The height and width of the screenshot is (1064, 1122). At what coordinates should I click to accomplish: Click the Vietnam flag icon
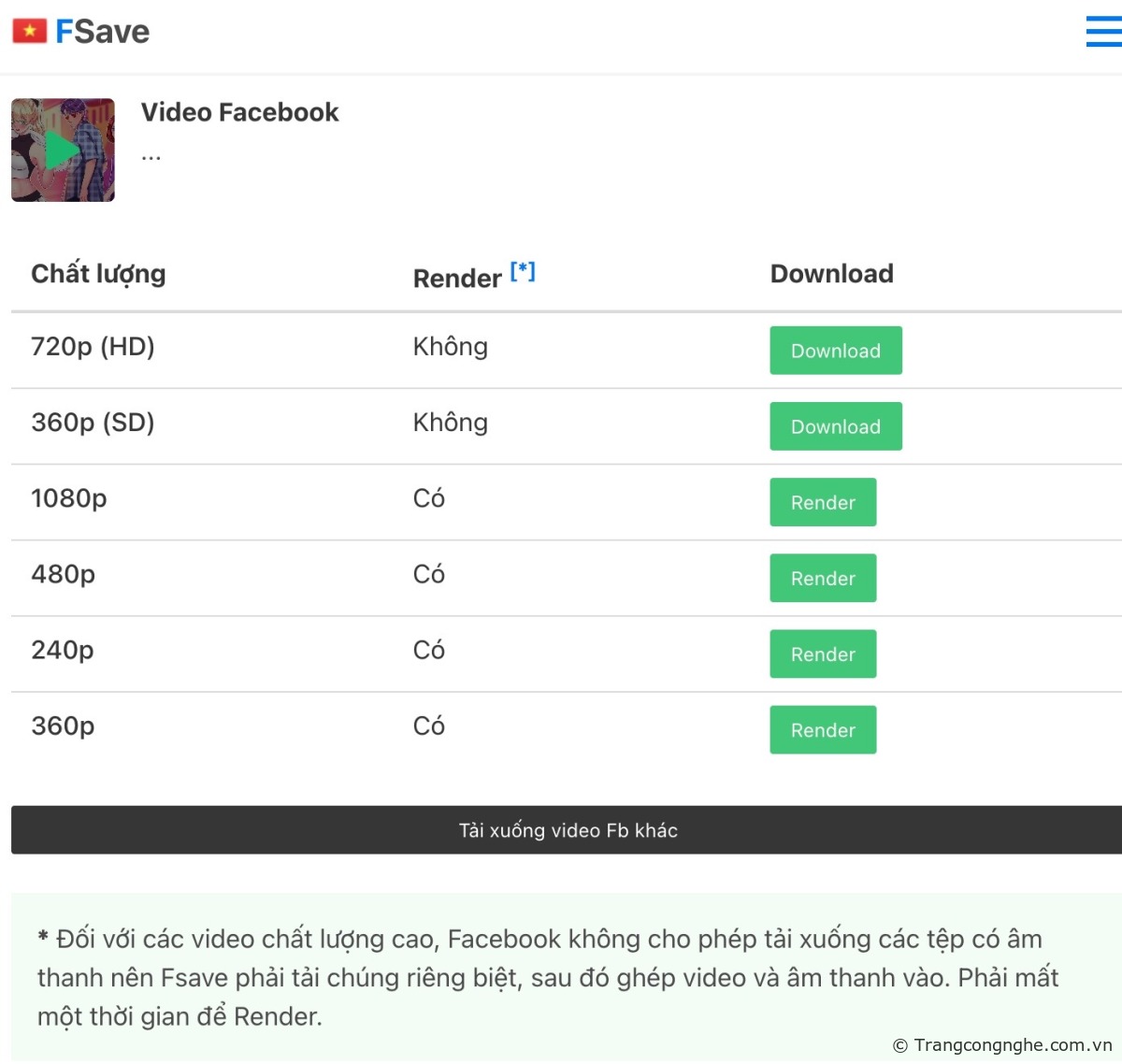pos(30,32)
